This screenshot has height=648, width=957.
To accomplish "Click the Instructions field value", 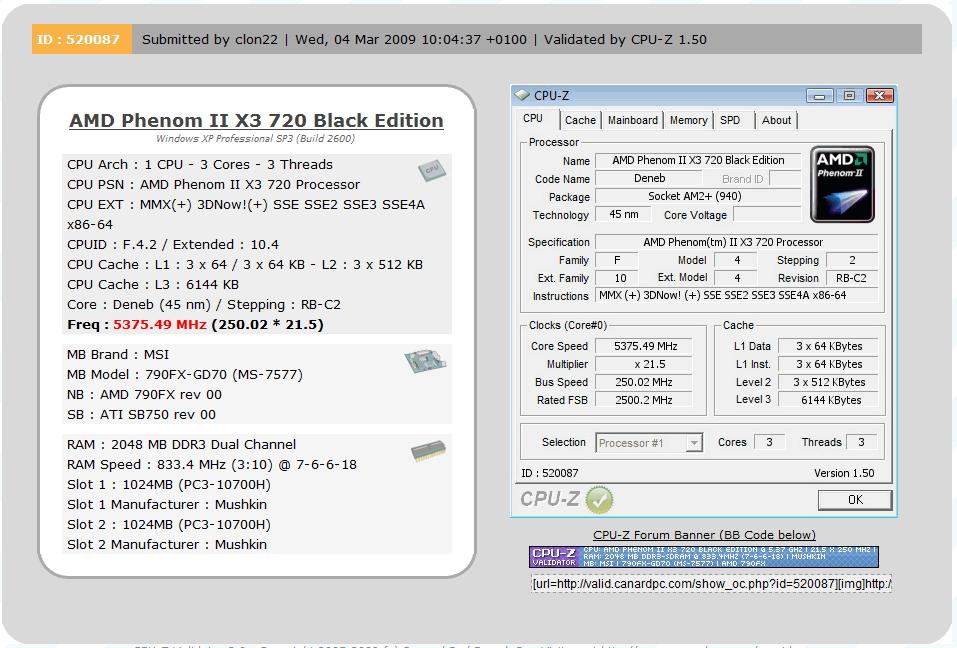I will pos(736,295).
